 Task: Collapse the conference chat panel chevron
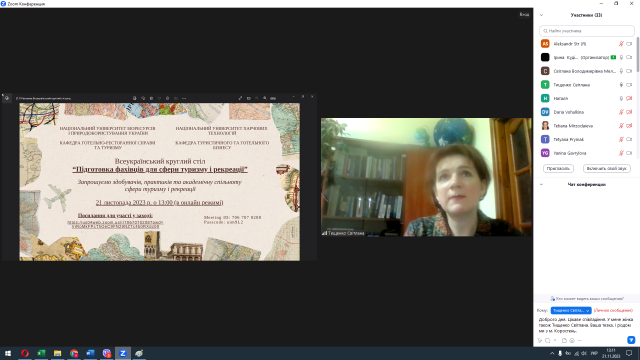(541, 184)
